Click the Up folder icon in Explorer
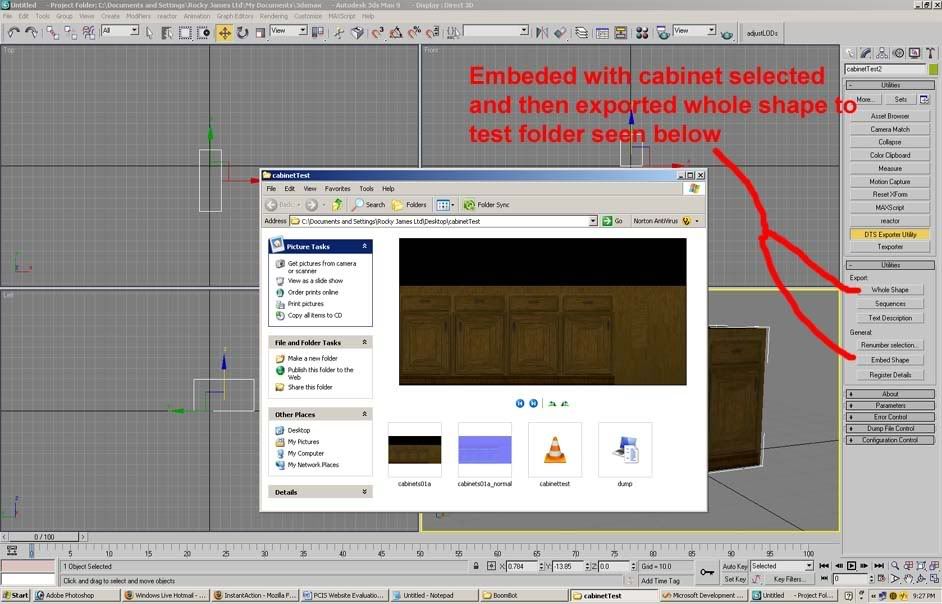The height and width of the screenshot is (604, 942). click(x=337, y=205)
